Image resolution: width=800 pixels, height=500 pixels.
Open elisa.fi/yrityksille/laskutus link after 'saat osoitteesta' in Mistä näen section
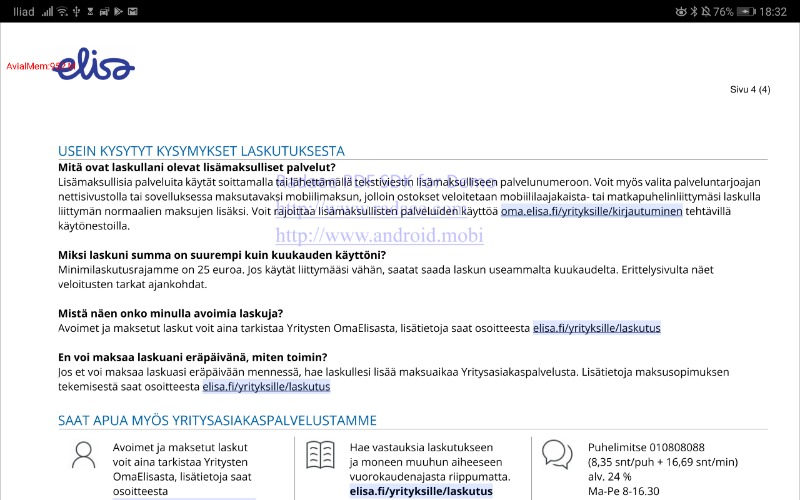click(x=596, y=328)
